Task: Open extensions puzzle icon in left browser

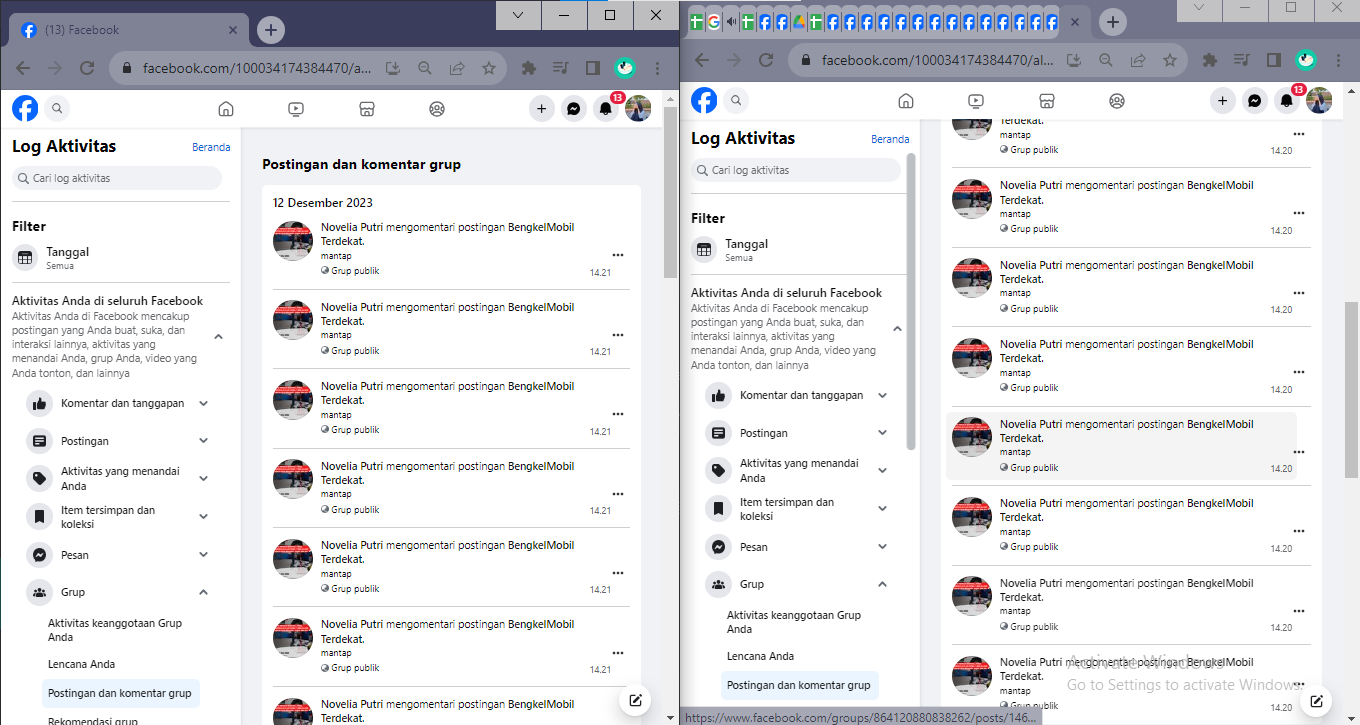Action: 529,68
